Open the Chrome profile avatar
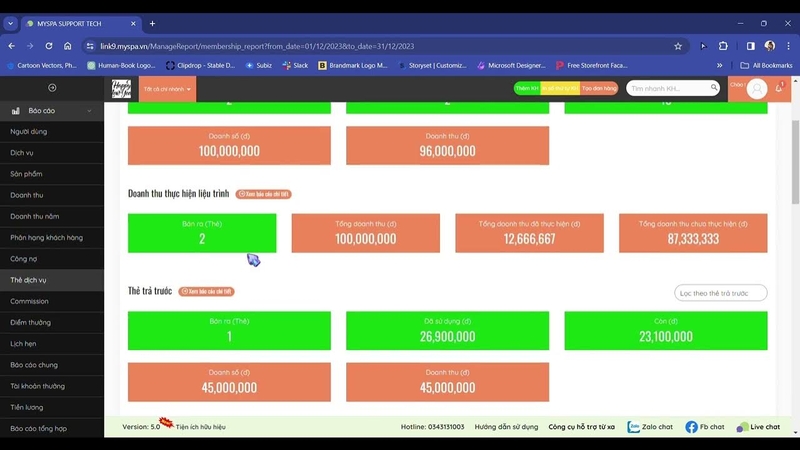The image size is (800, 450). (x=770, y=46)
